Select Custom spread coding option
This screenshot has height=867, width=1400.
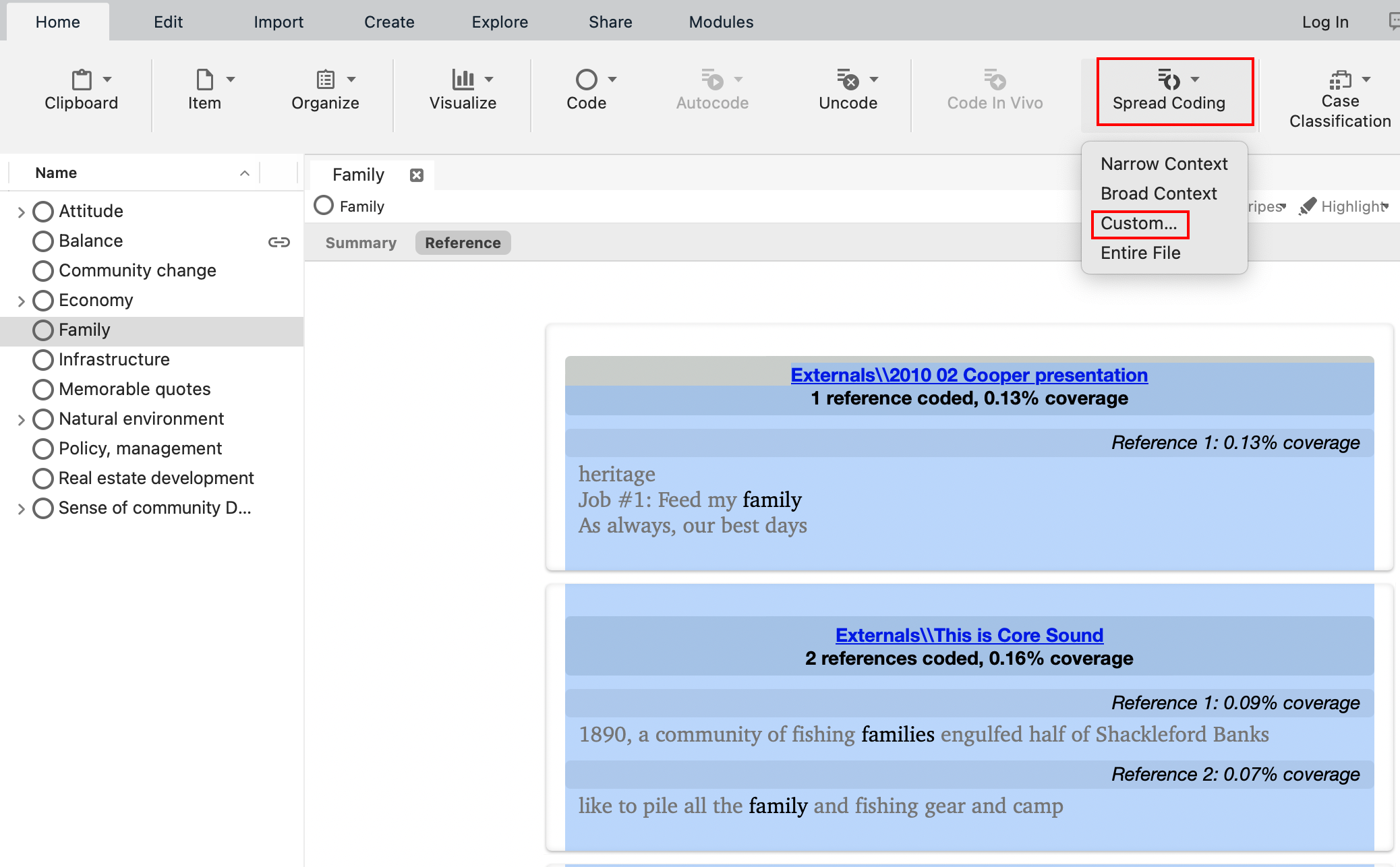pos(1139,223)
